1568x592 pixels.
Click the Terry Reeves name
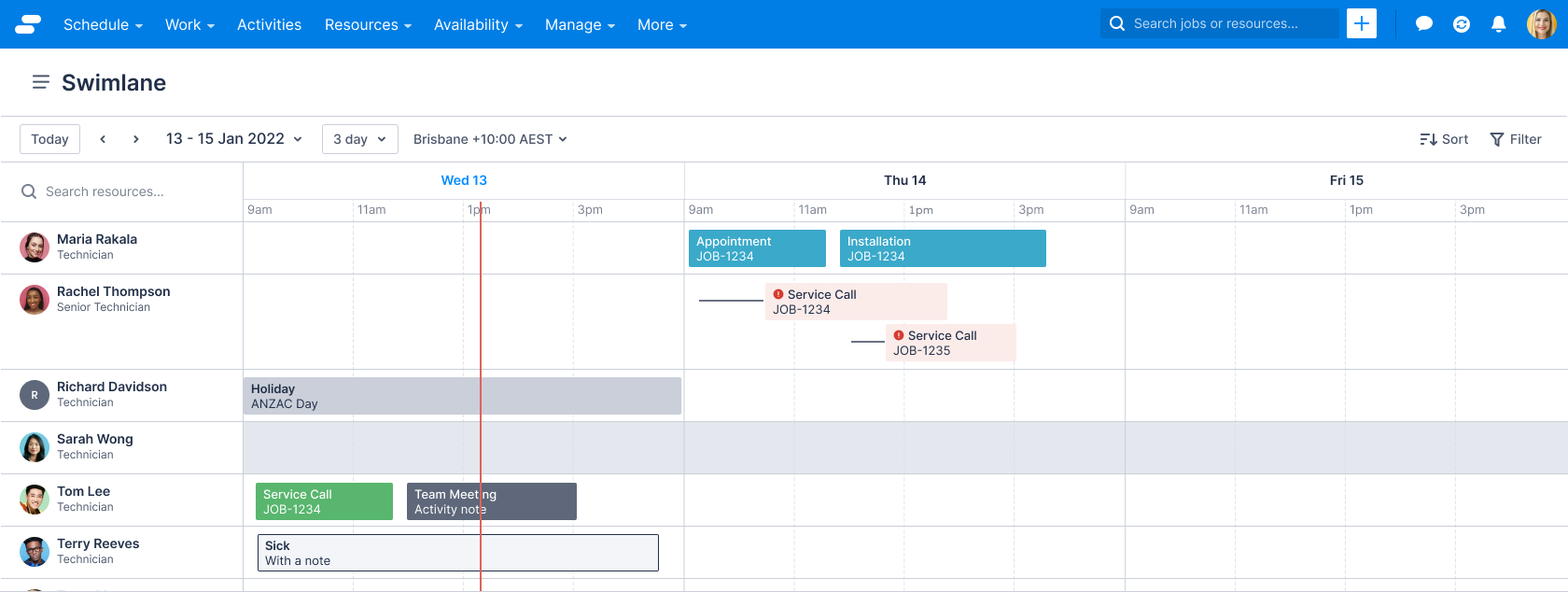tap(98, 543)
